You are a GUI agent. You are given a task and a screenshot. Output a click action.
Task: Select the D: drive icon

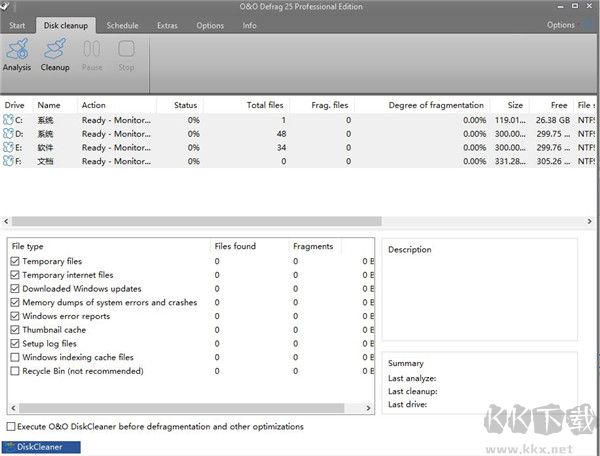coord(11,134)
